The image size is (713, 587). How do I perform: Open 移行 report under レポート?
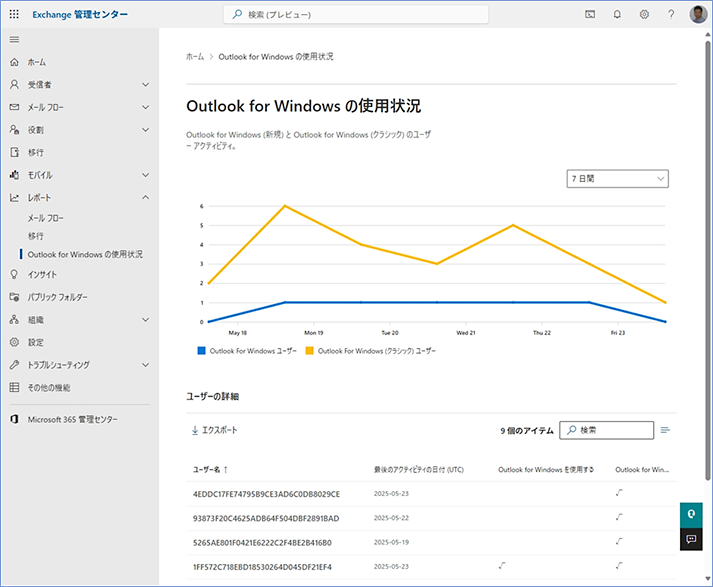click(36, 236)
